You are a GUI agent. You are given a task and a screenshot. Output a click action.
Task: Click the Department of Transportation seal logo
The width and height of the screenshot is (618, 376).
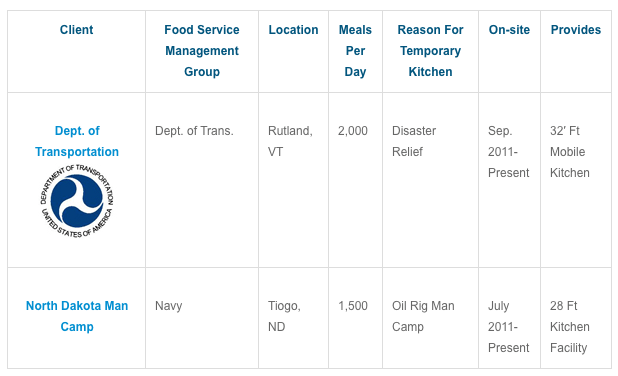click(77, 201)
